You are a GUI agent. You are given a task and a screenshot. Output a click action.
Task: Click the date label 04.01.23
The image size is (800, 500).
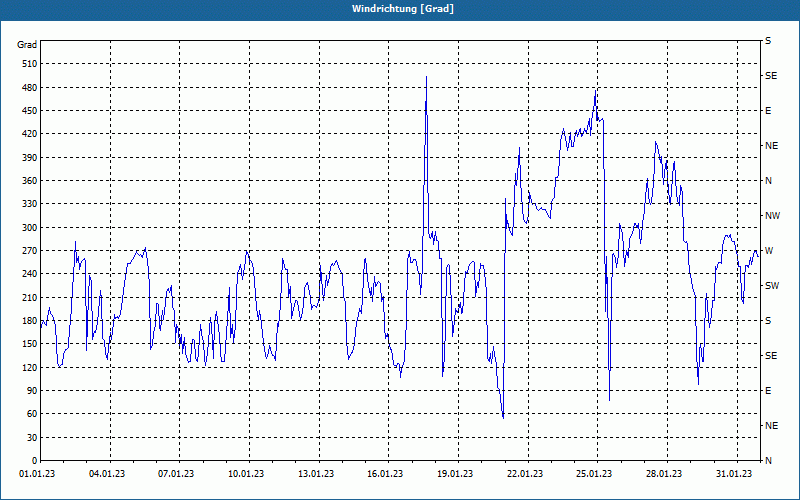tap(107, 474)
